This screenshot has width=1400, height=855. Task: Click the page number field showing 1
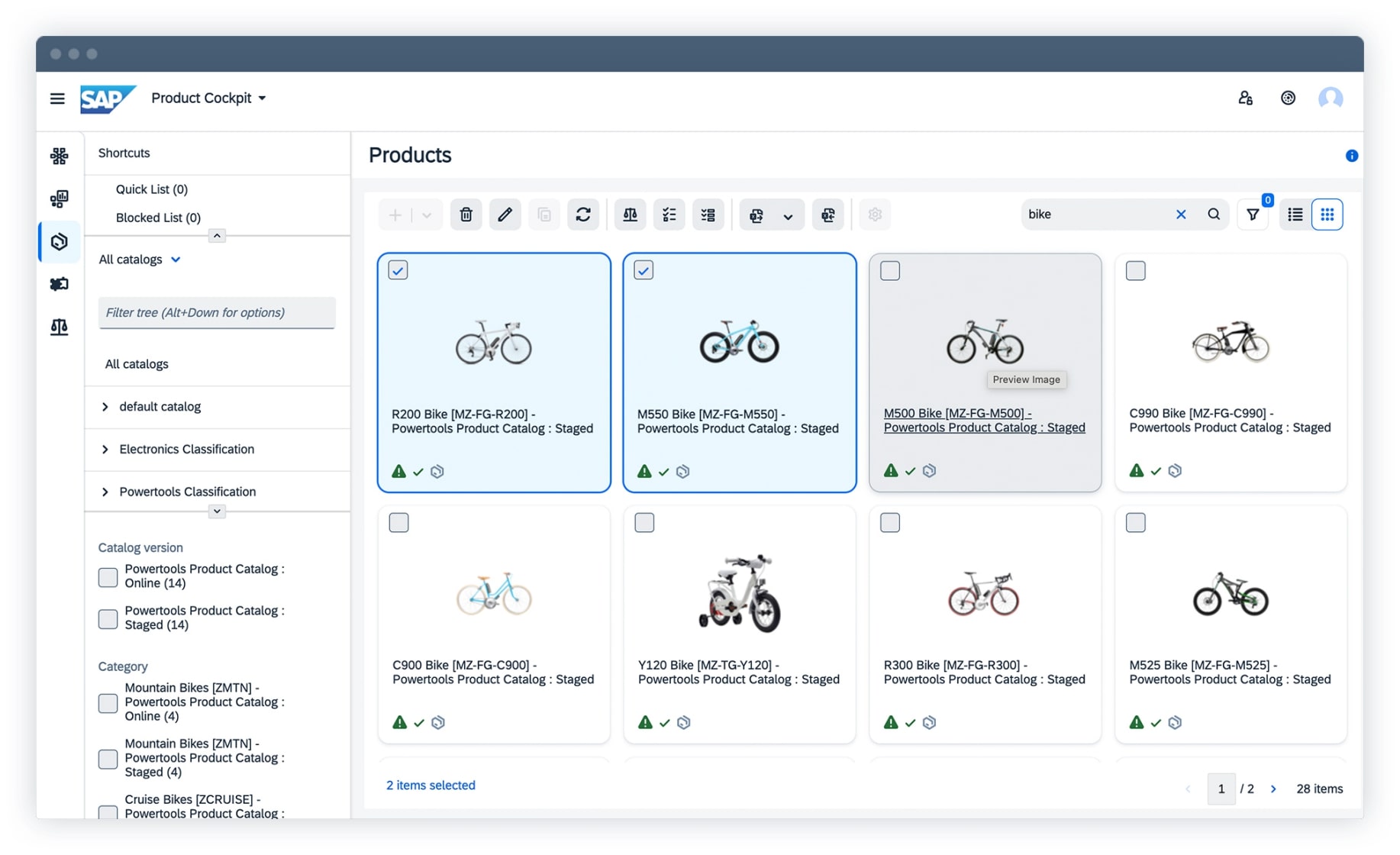click(x=1221, y=789)
